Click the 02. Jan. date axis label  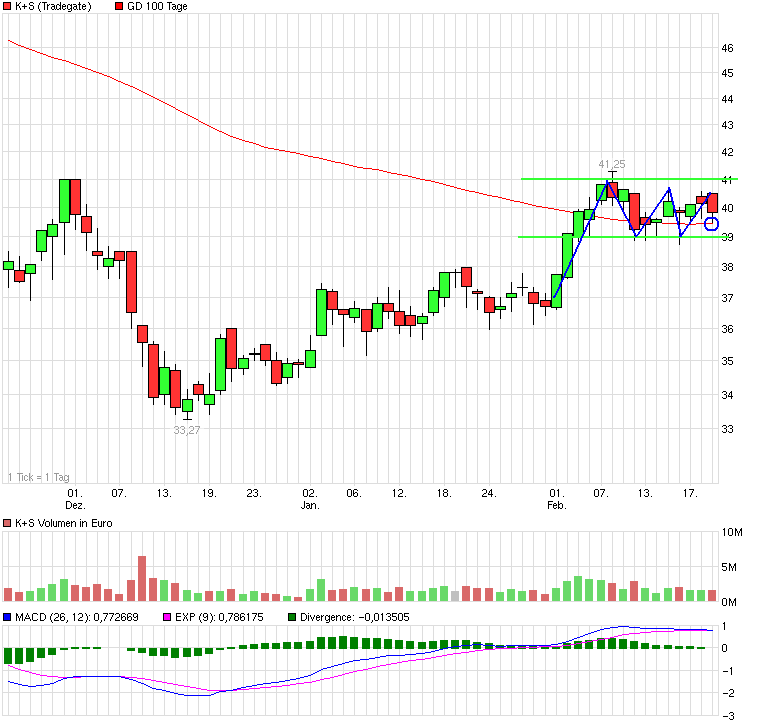point(310,499)
